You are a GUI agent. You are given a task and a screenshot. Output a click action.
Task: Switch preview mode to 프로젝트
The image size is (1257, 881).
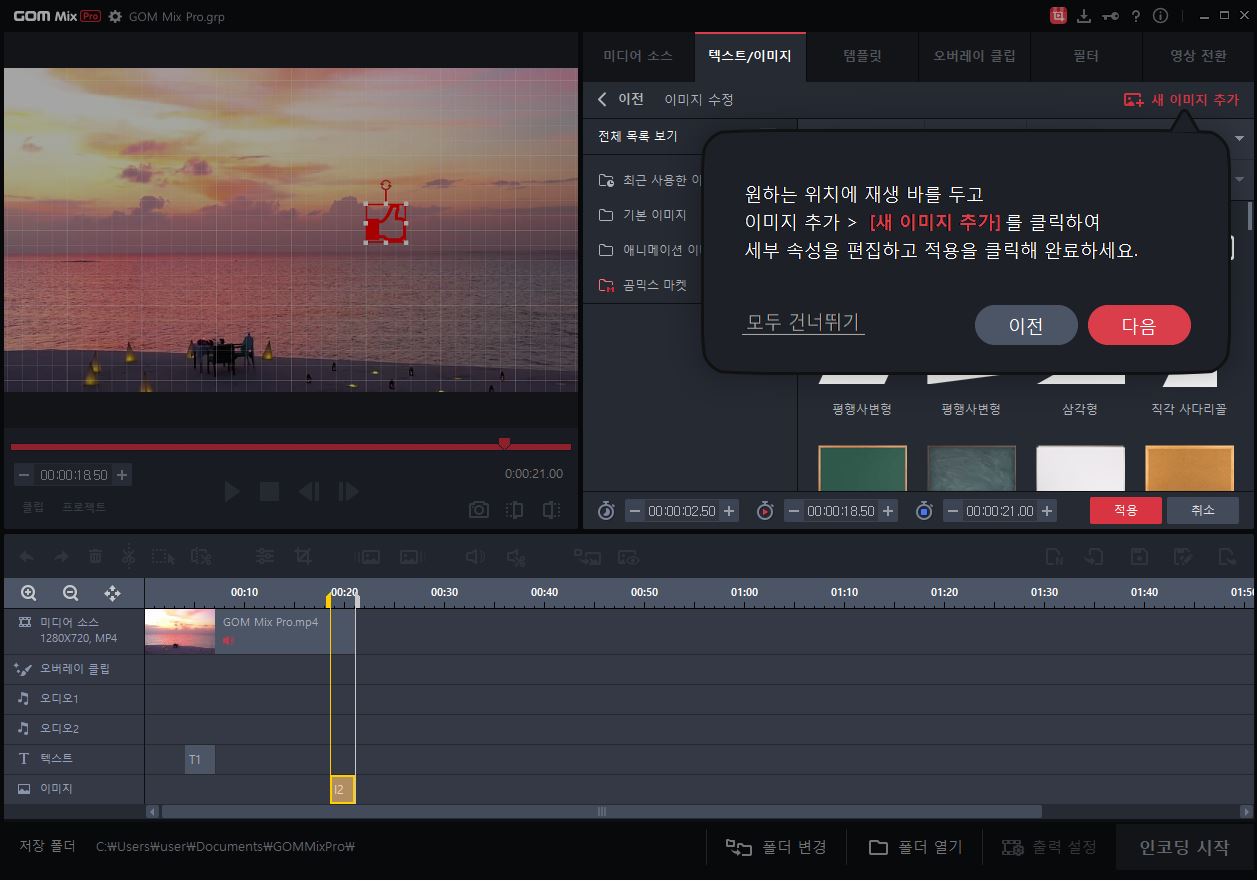[x=84, y=507]
